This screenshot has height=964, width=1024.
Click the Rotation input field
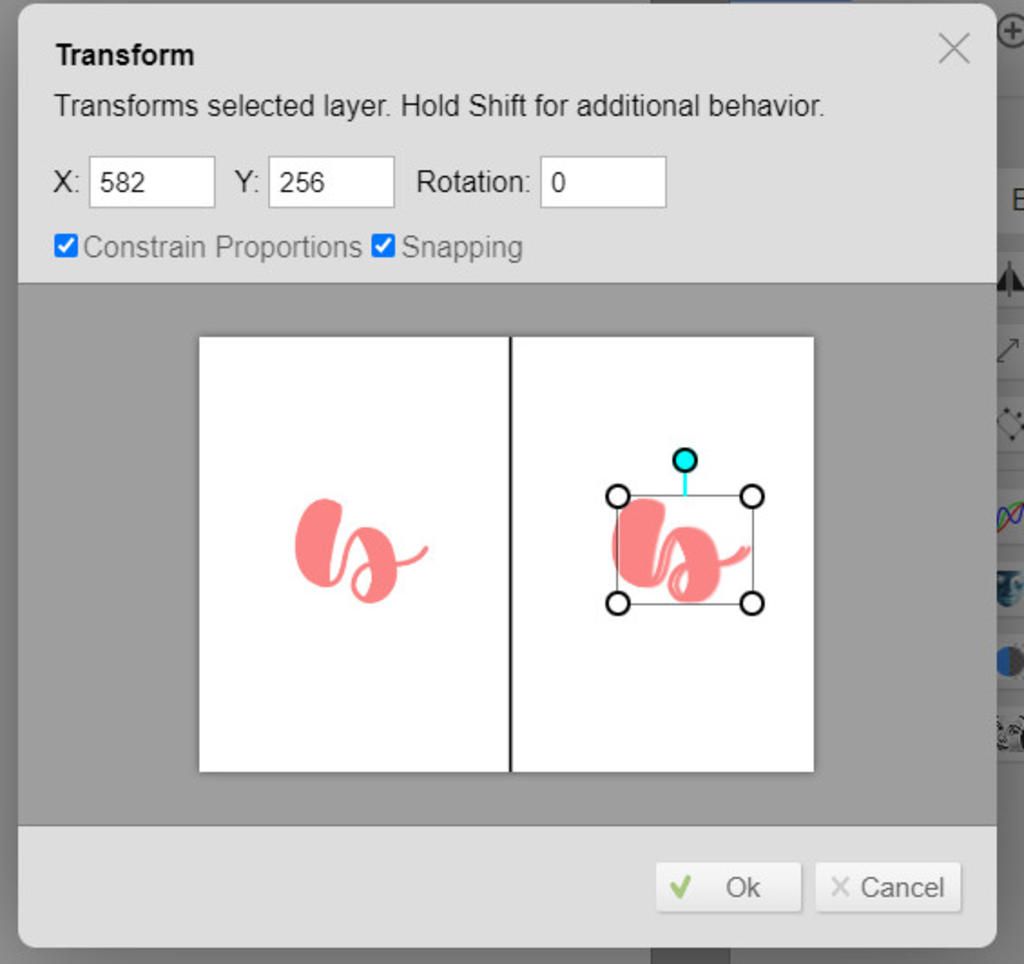pos(603,182)
